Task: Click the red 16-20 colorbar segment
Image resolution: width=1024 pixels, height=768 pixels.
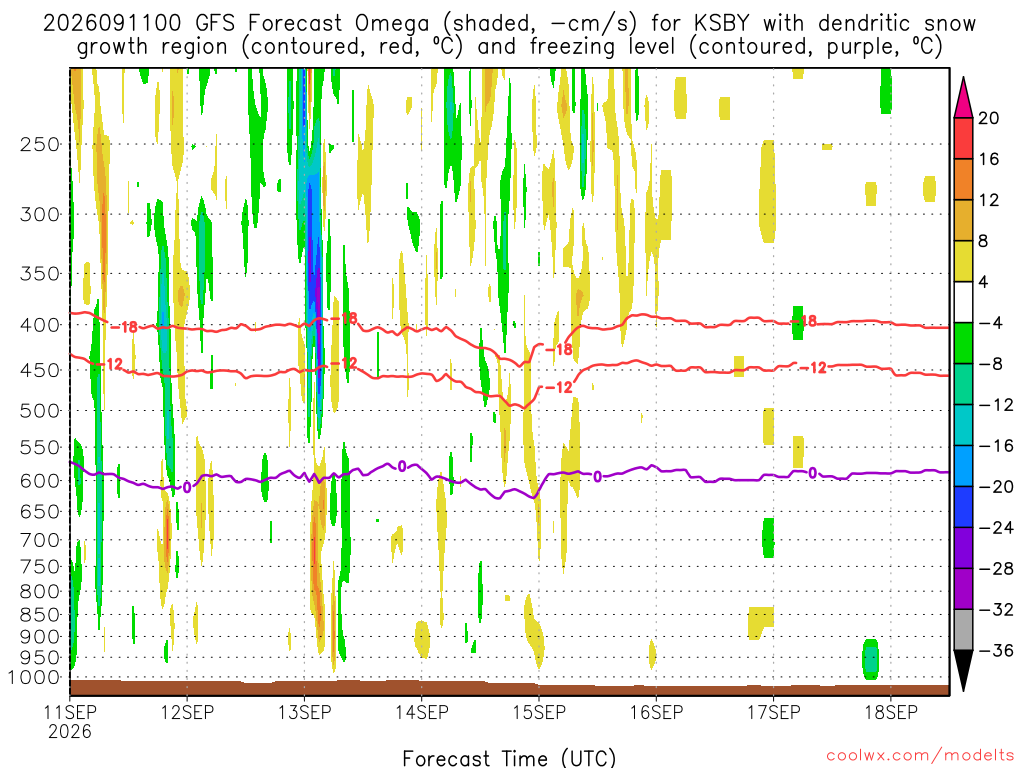Action: [963, 138]
